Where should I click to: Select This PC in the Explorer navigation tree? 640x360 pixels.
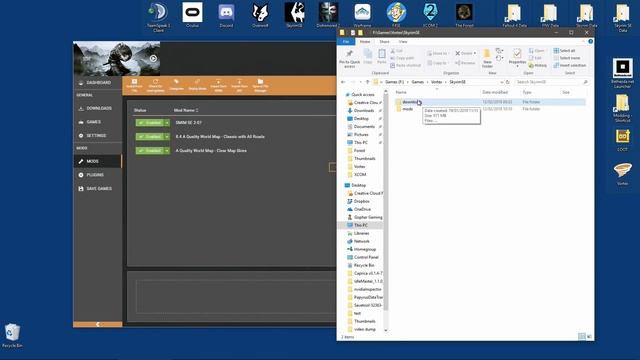point(360,225)
